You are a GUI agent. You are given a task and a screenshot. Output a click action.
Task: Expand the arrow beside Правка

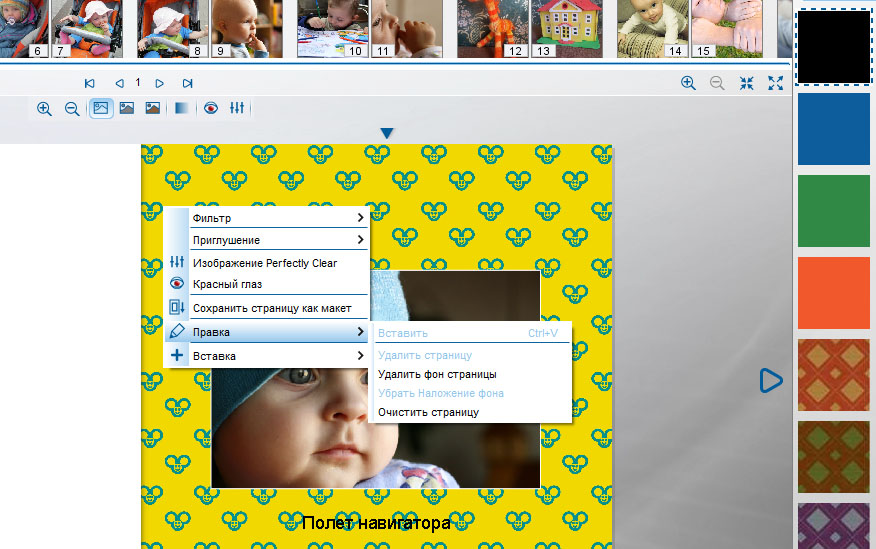(x=360, y=332)
